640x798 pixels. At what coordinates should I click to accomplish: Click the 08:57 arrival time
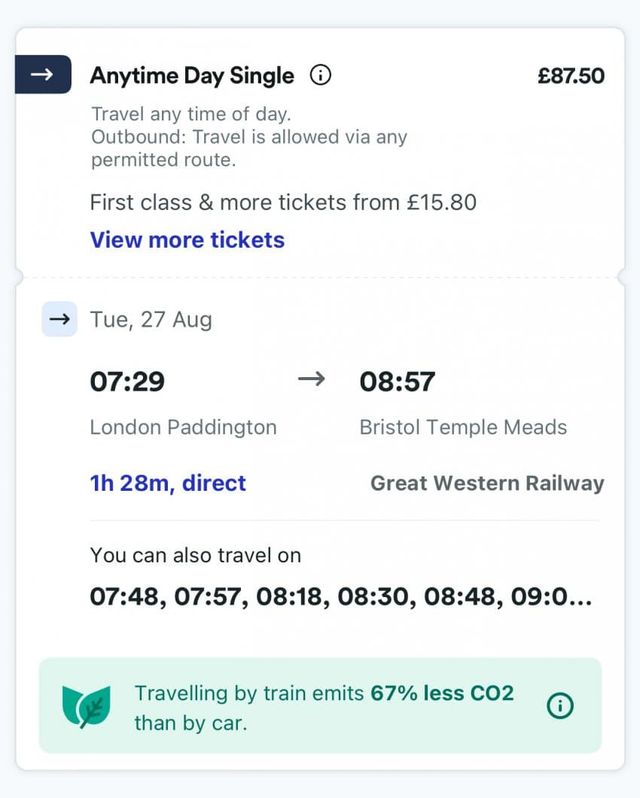pyautogui.click(x=397, y=381)
